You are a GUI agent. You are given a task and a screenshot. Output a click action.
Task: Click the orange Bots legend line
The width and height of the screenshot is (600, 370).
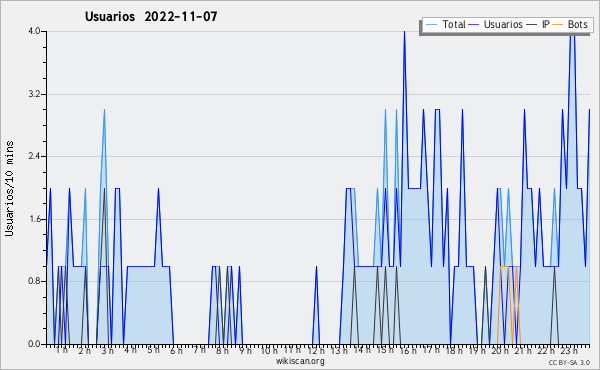[x=558, y=25]
